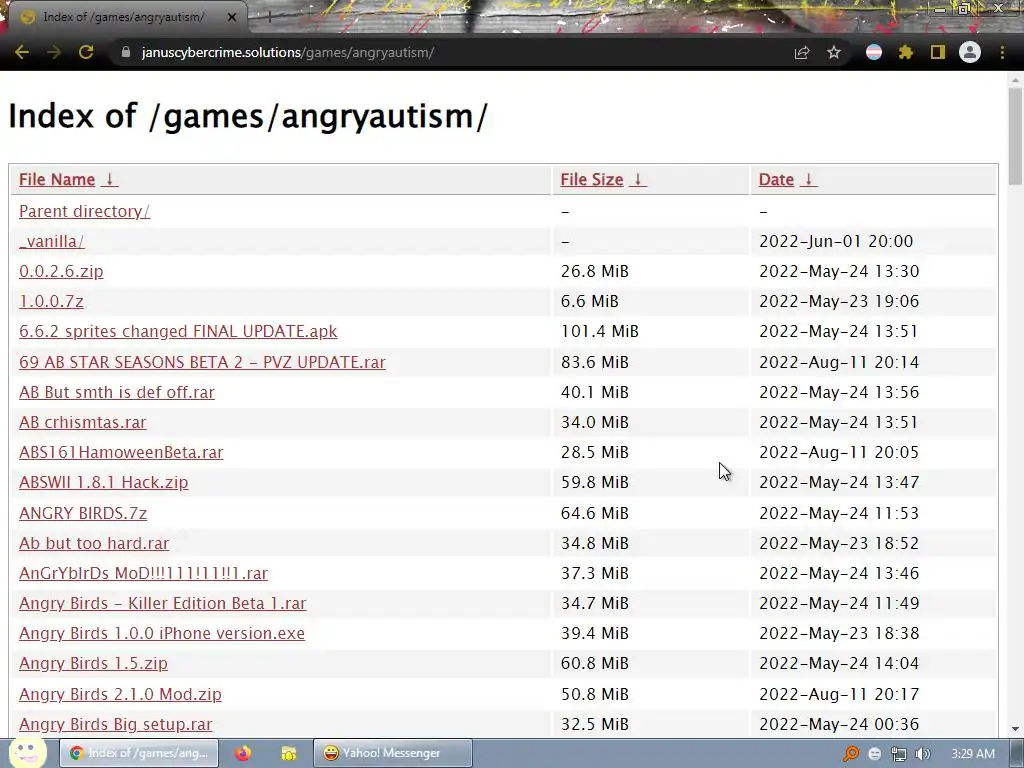Download AB crhismtas.rar

click(x=82, y=422)
